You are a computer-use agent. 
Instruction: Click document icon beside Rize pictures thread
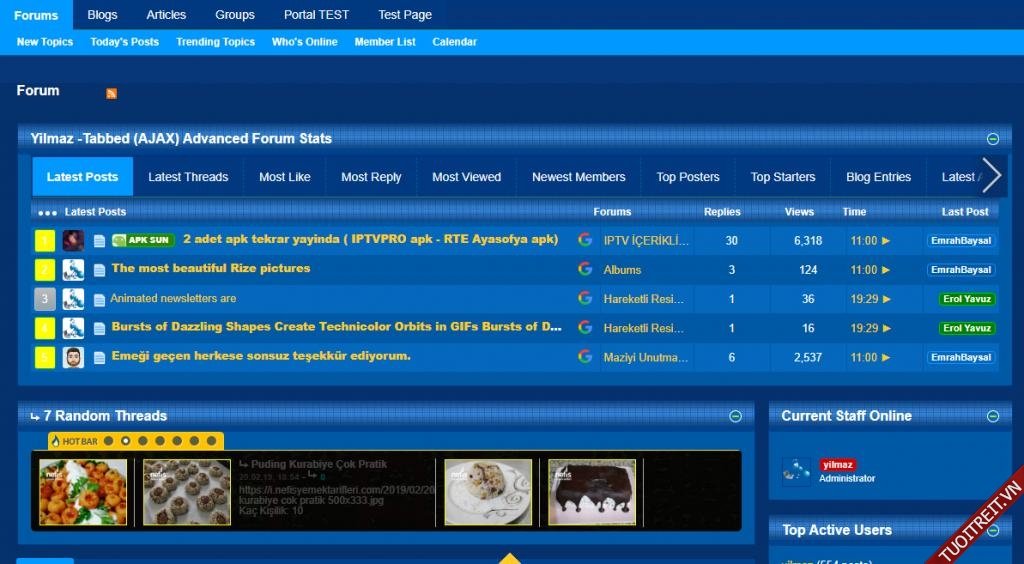point(99,270)
